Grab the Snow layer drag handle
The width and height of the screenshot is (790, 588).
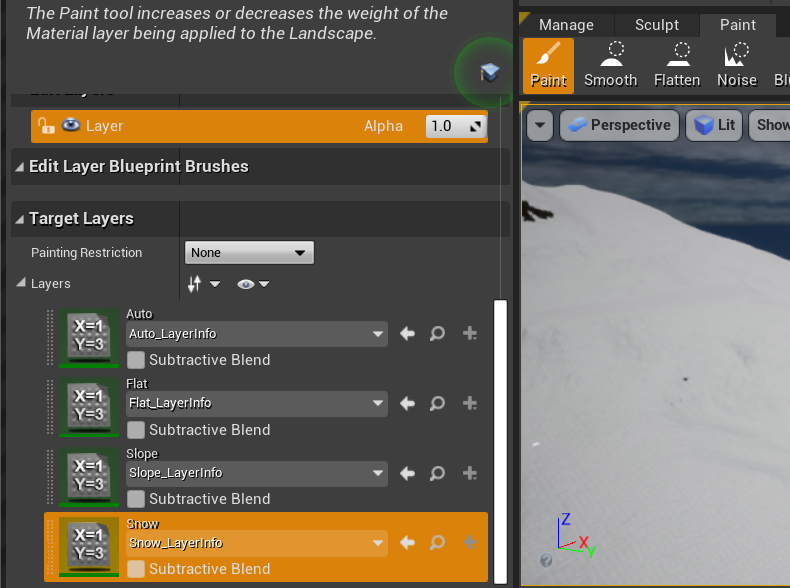coord(50,547)
